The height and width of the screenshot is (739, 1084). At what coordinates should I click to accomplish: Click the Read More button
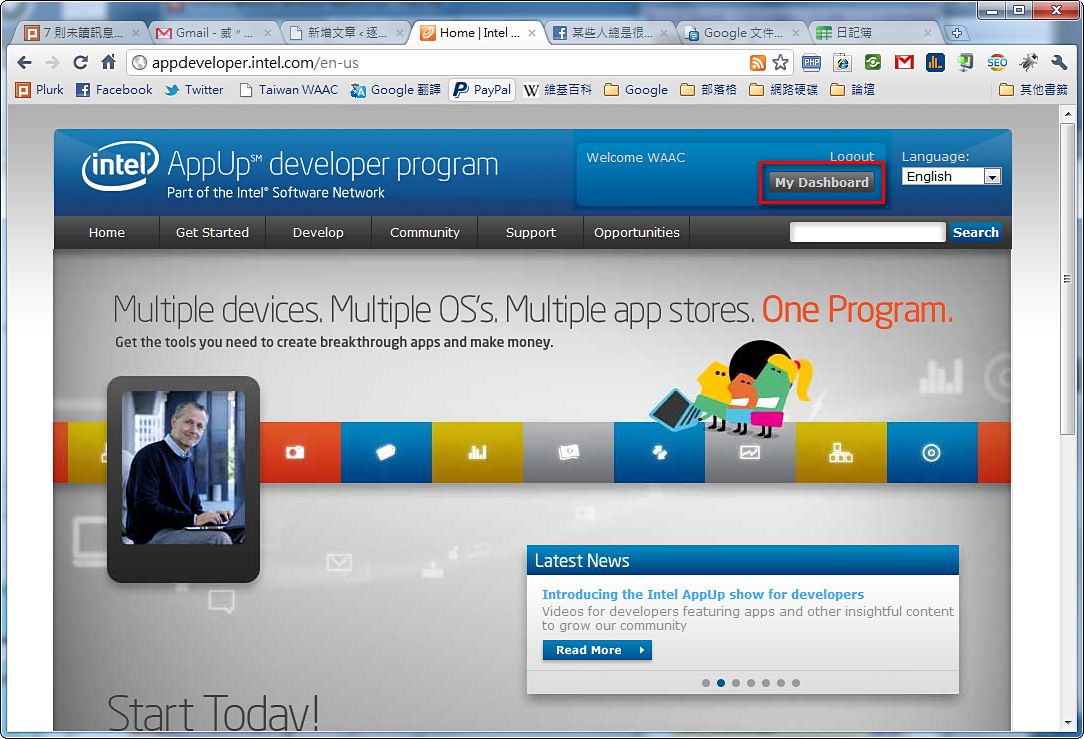[x=597, y=650]
